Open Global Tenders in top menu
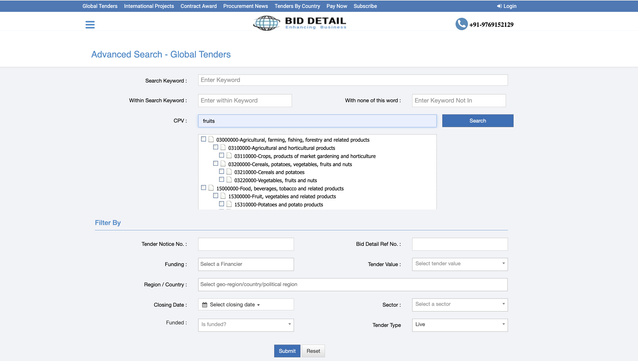Viewport: 638px width, 361px height. point(100,6)
